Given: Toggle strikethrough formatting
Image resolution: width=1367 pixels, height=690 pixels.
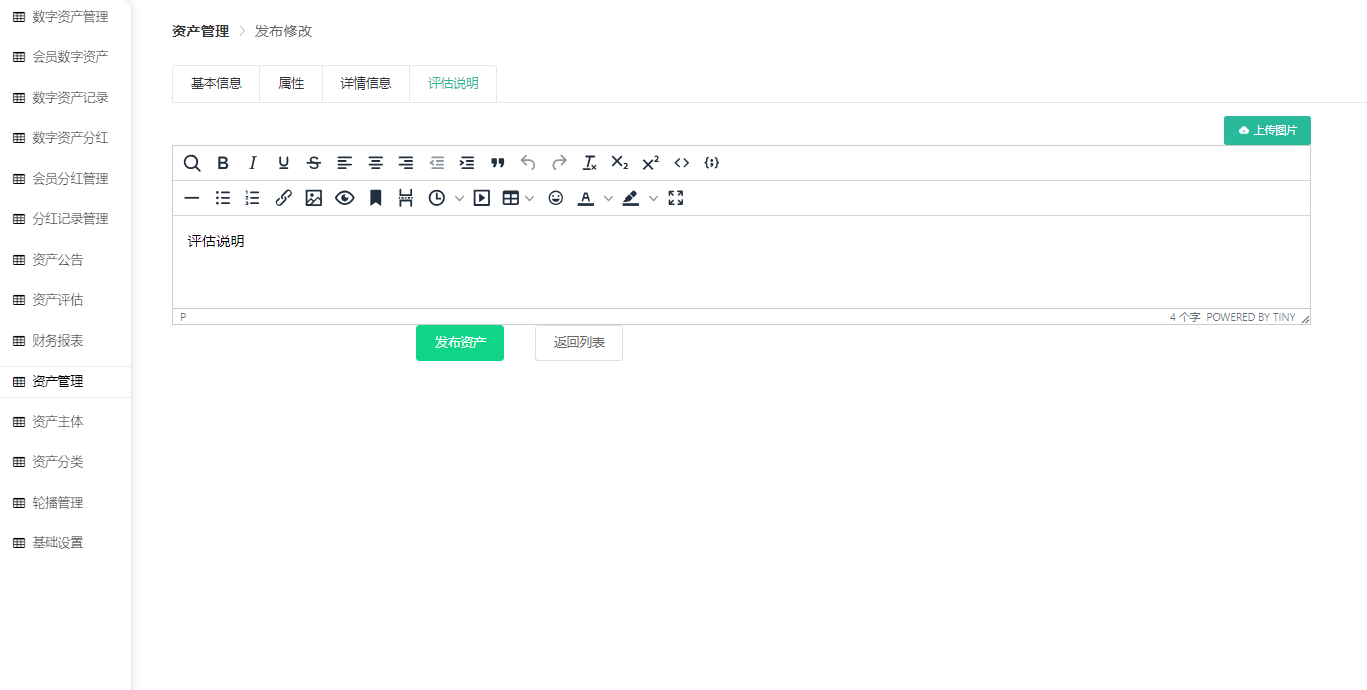Looking at the screenshot, I should 314,163.
